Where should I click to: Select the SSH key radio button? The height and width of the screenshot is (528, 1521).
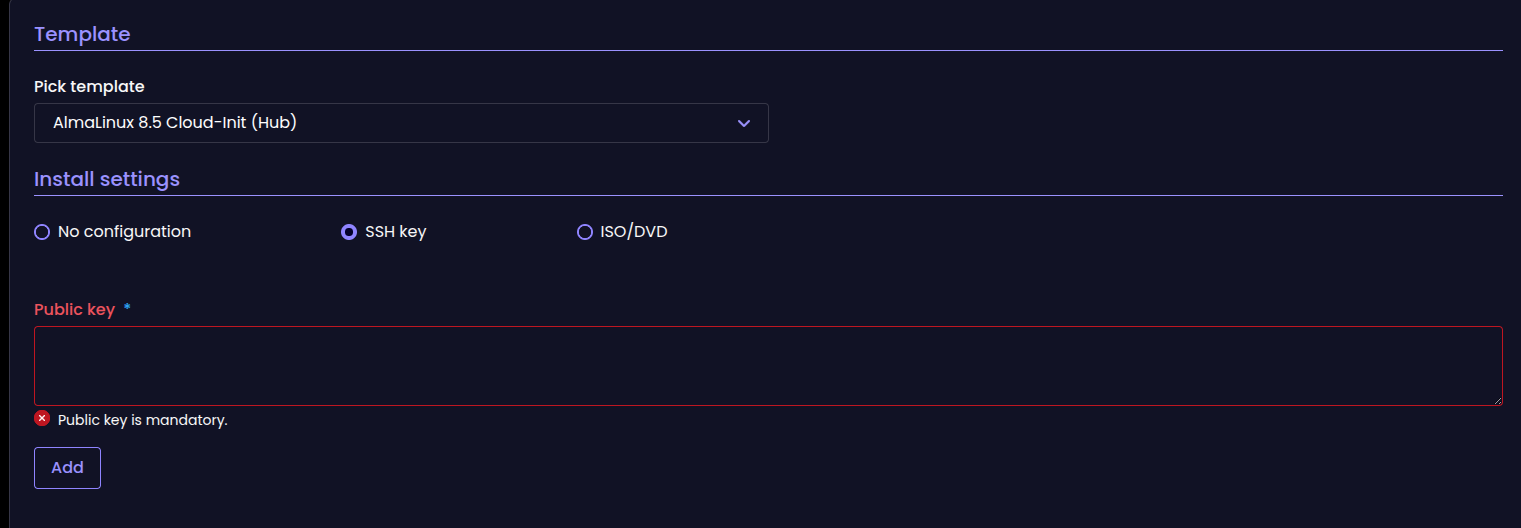coord(349,232)
